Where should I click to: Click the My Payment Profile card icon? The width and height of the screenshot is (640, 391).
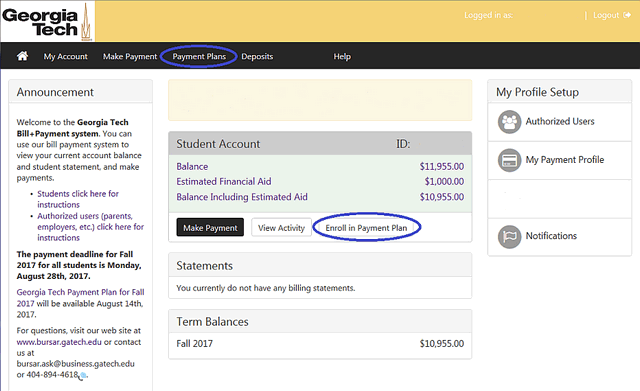pos(509,160)
